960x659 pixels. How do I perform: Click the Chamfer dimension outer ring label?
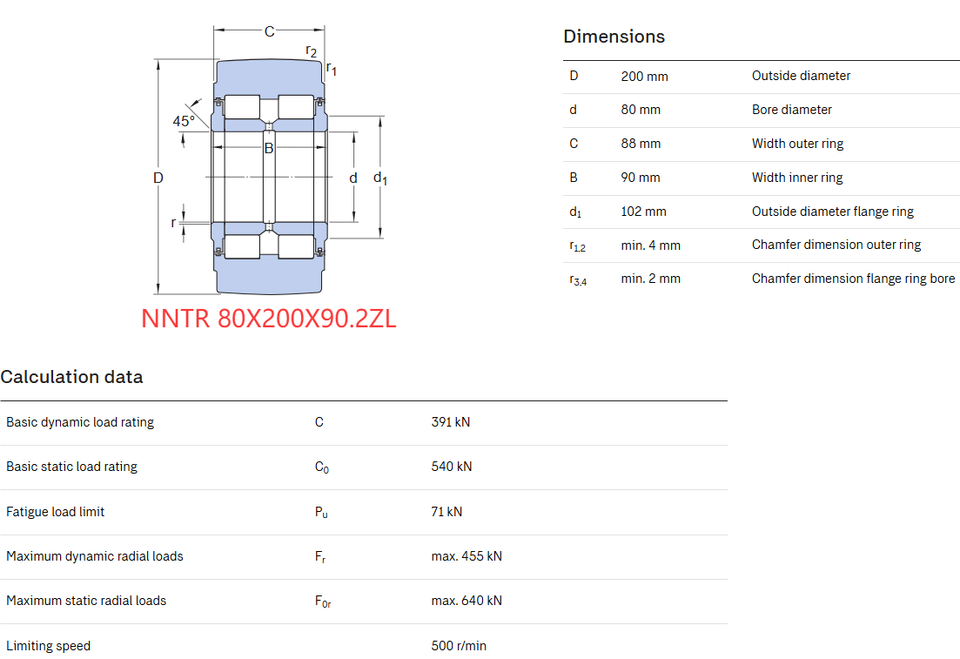click(x=836, y=245)
